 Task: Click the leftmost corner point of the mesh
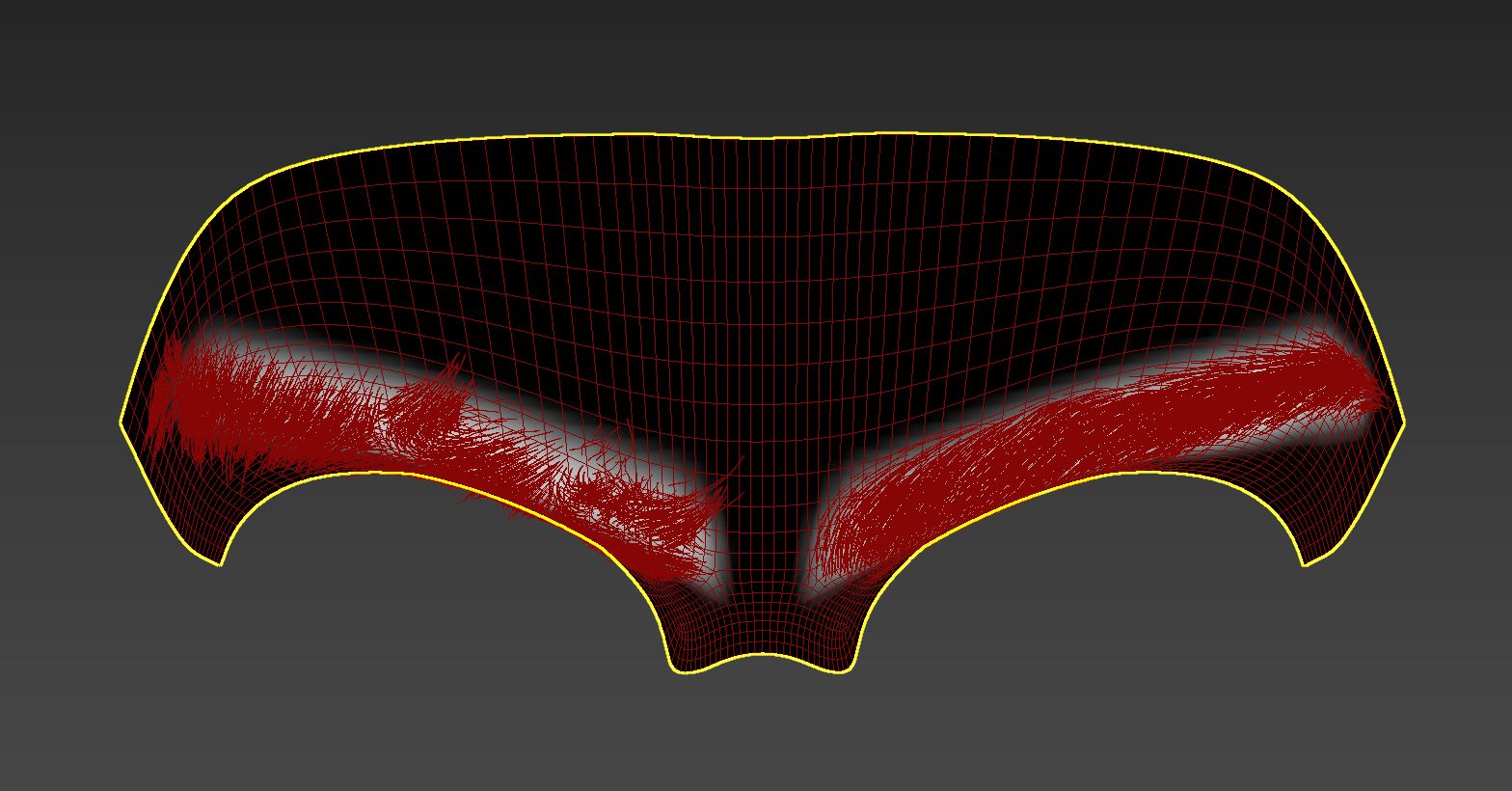point(121,422)
